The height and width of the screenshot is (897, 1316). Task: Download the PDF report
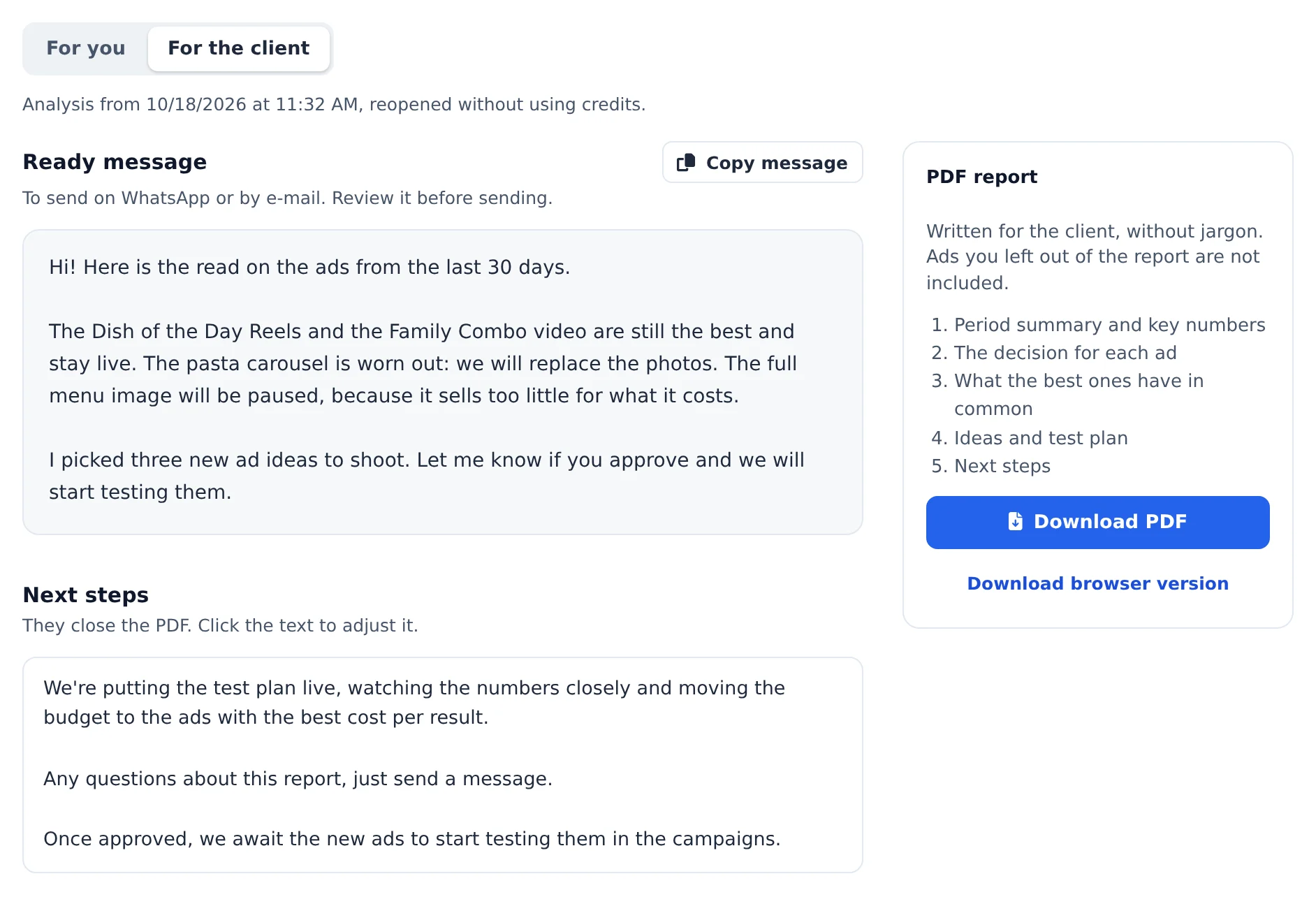click(1098, 523)
